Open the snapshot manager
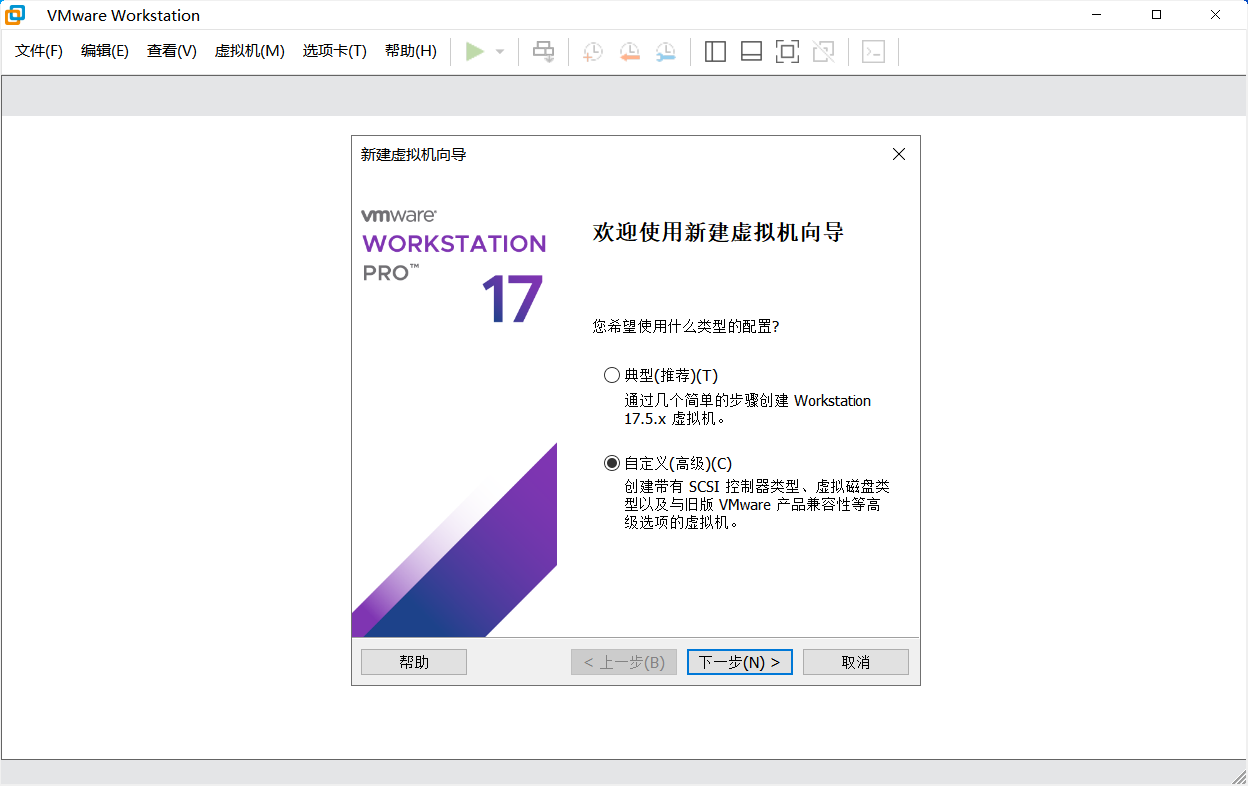This screenshot has width=1248, height=786. click(664, 51)
